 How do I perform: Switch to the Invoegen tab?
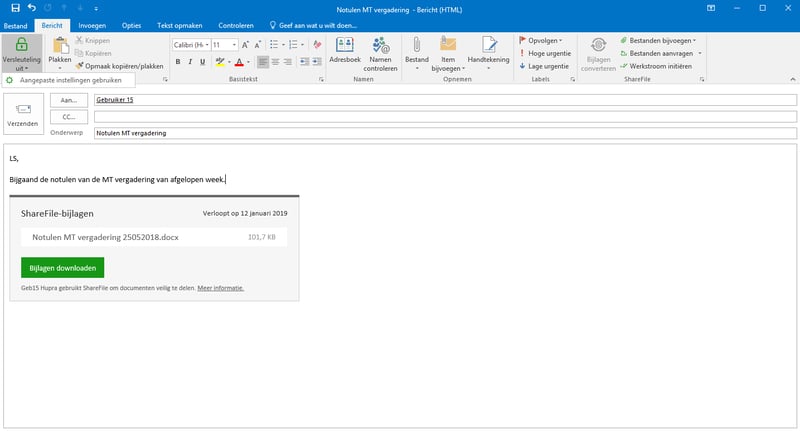(92, 26)
